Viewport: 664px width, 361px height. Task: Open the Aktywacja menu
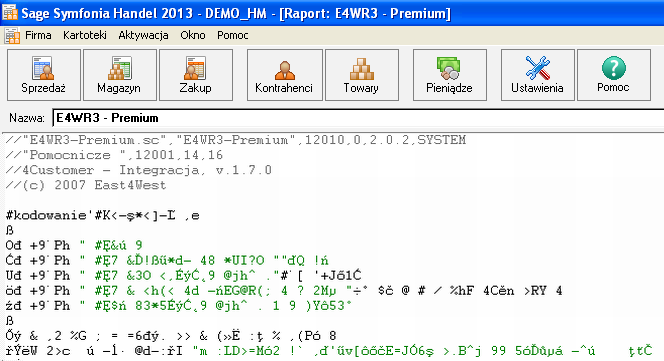click(x=143, y=35)
